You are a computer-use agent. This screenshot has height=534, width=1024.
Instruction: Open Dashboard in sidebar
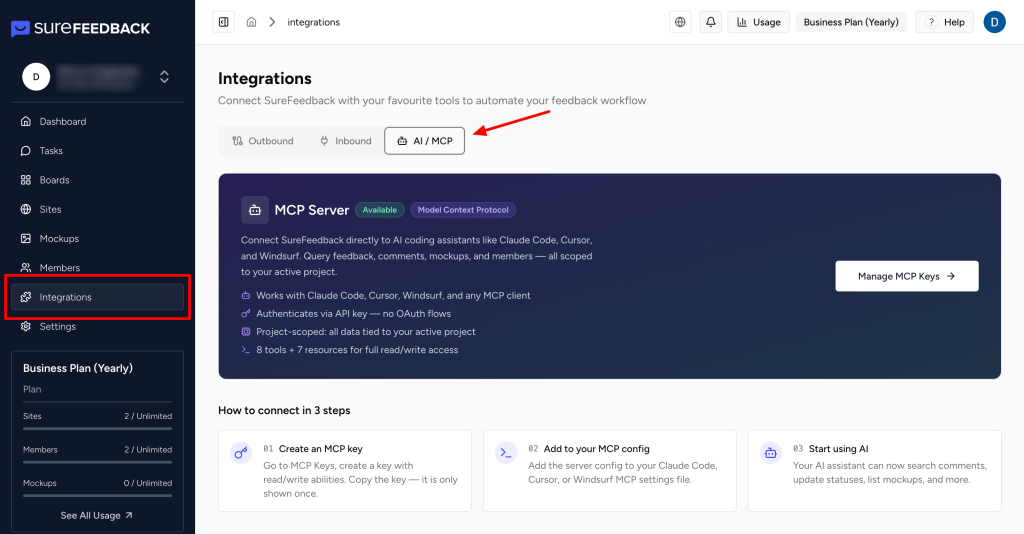97,121
